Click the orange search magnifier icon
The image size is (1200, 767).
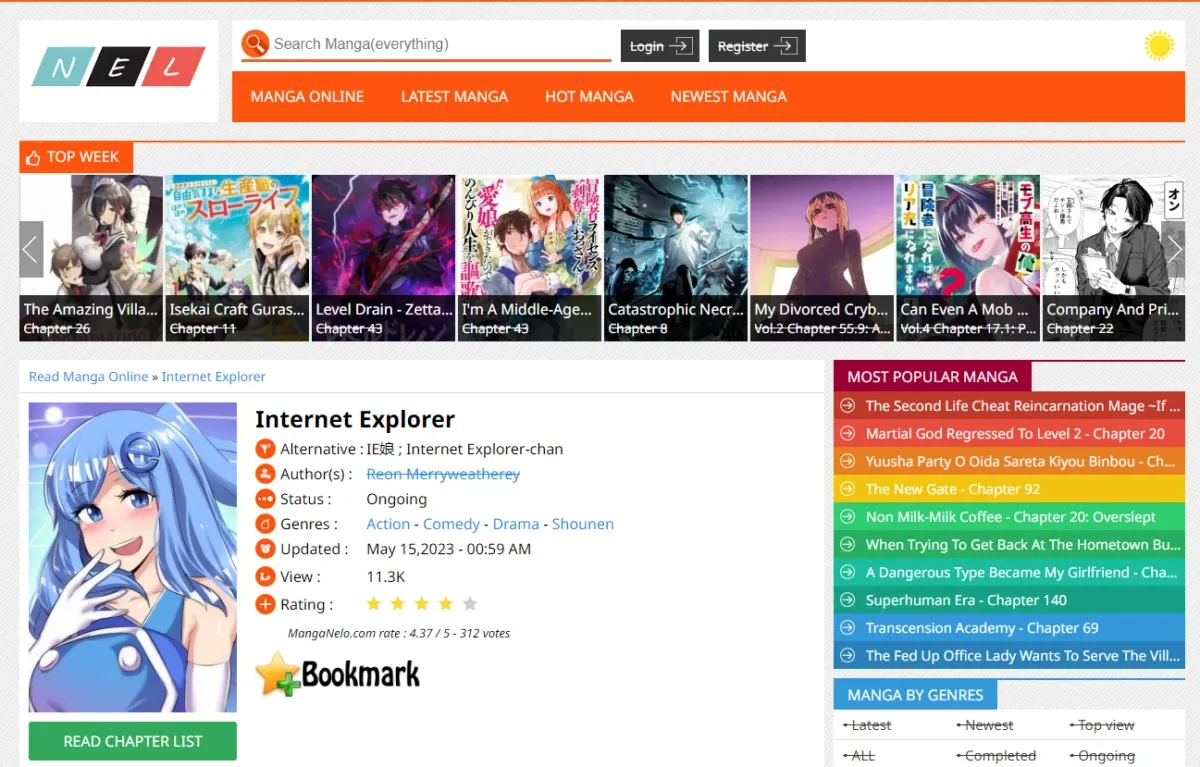coord(255,44)
